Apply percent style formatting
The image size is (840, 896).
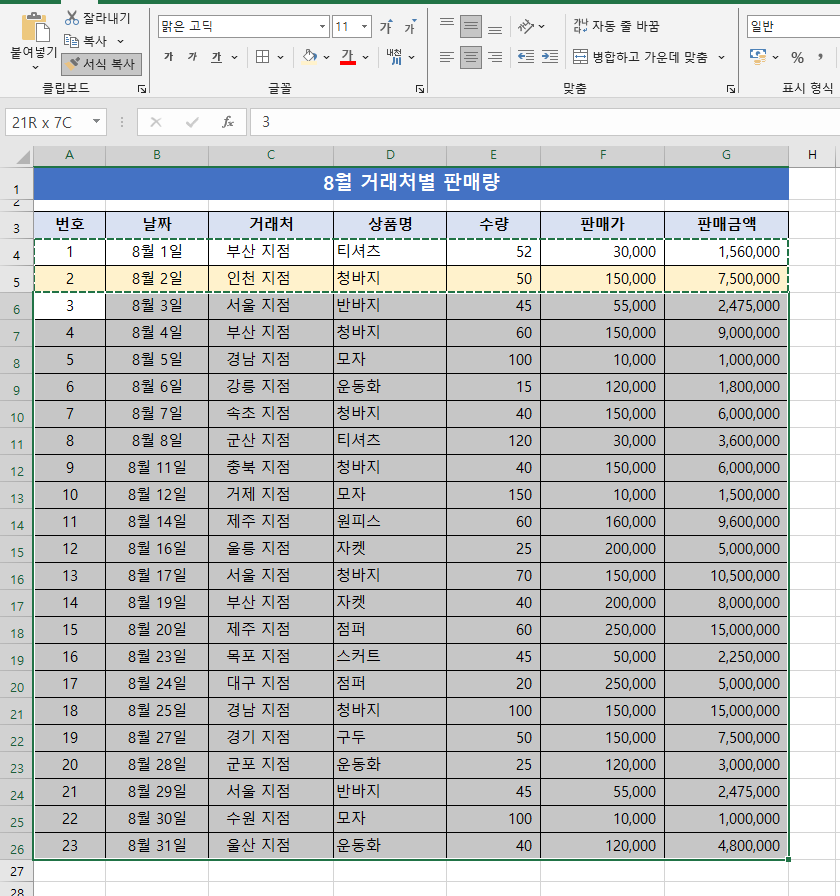[797, 57]
